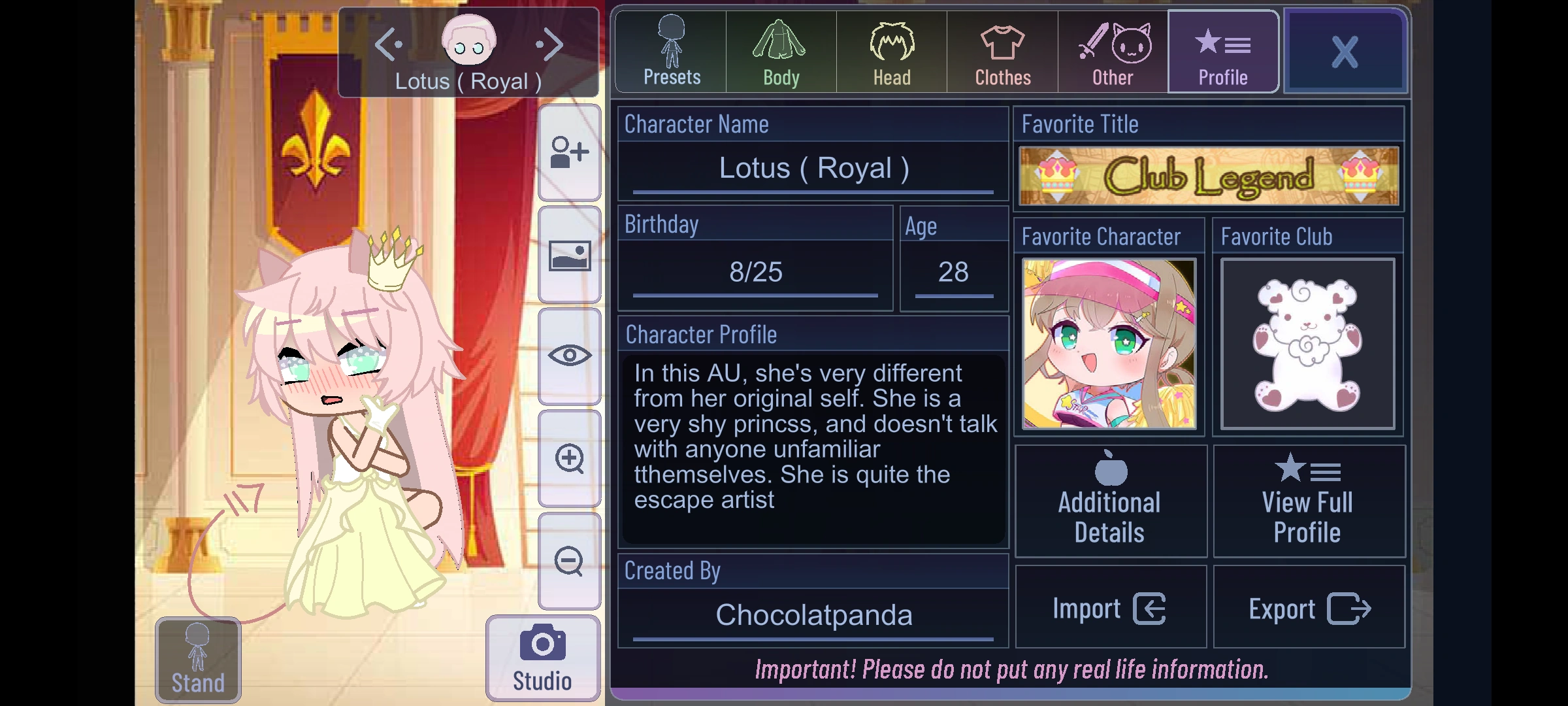The width and height of the screenshot is (1568, 706).
Task: Import a character code
Action: [1111, 607]
